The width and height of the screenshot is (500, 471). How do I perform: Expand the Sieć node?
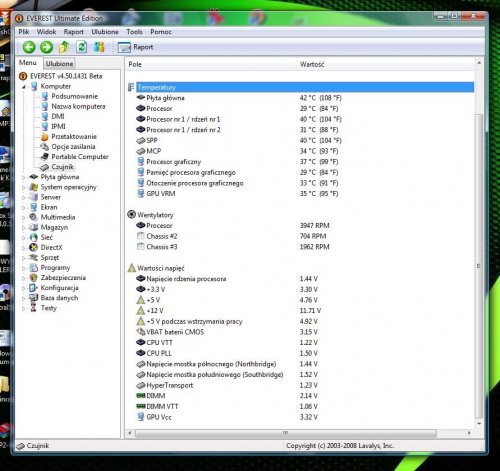[x=24, y=238]
